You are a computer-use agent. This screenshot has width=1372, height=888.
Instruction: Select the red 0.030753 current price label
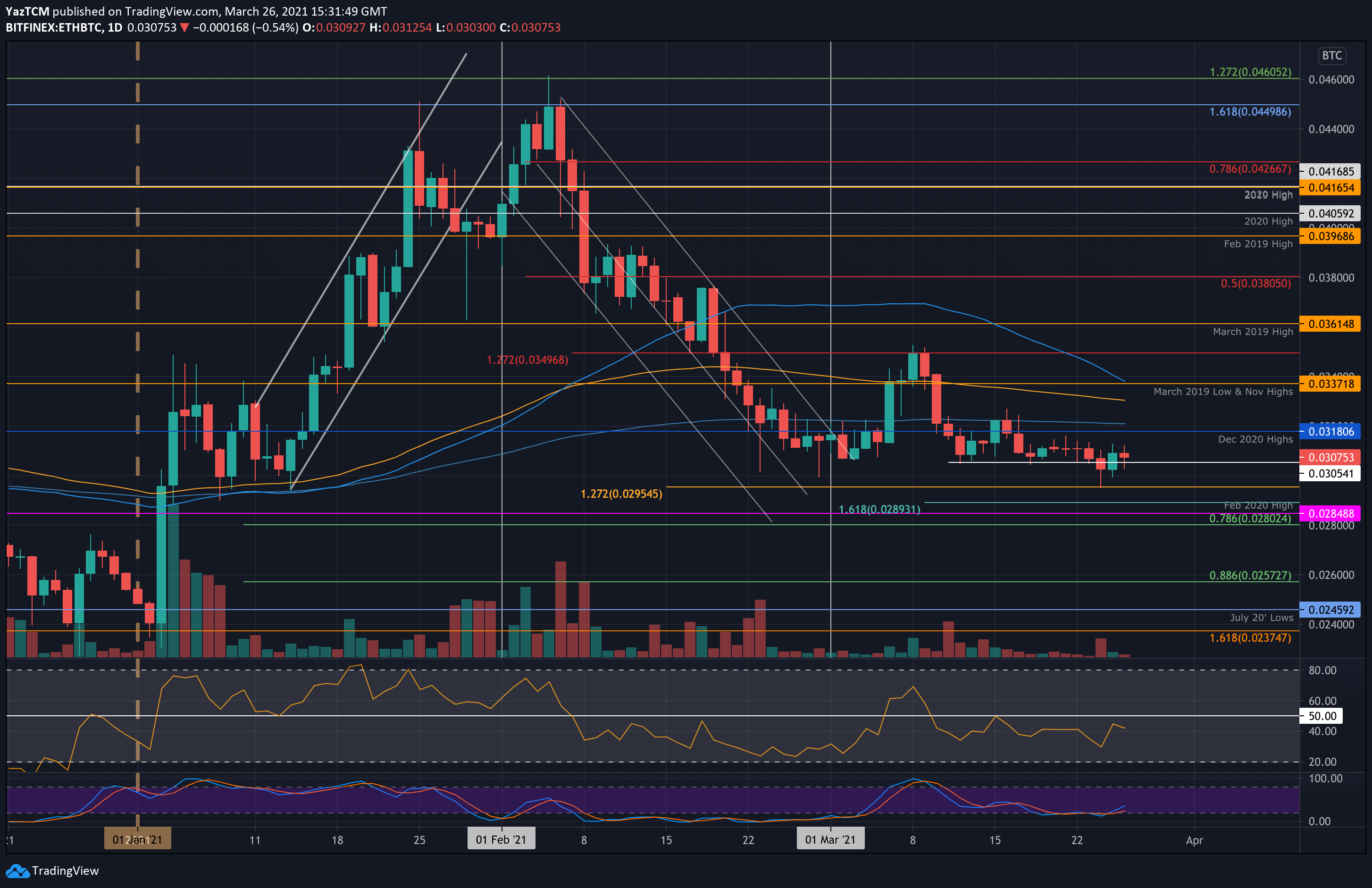point(1330,457)
